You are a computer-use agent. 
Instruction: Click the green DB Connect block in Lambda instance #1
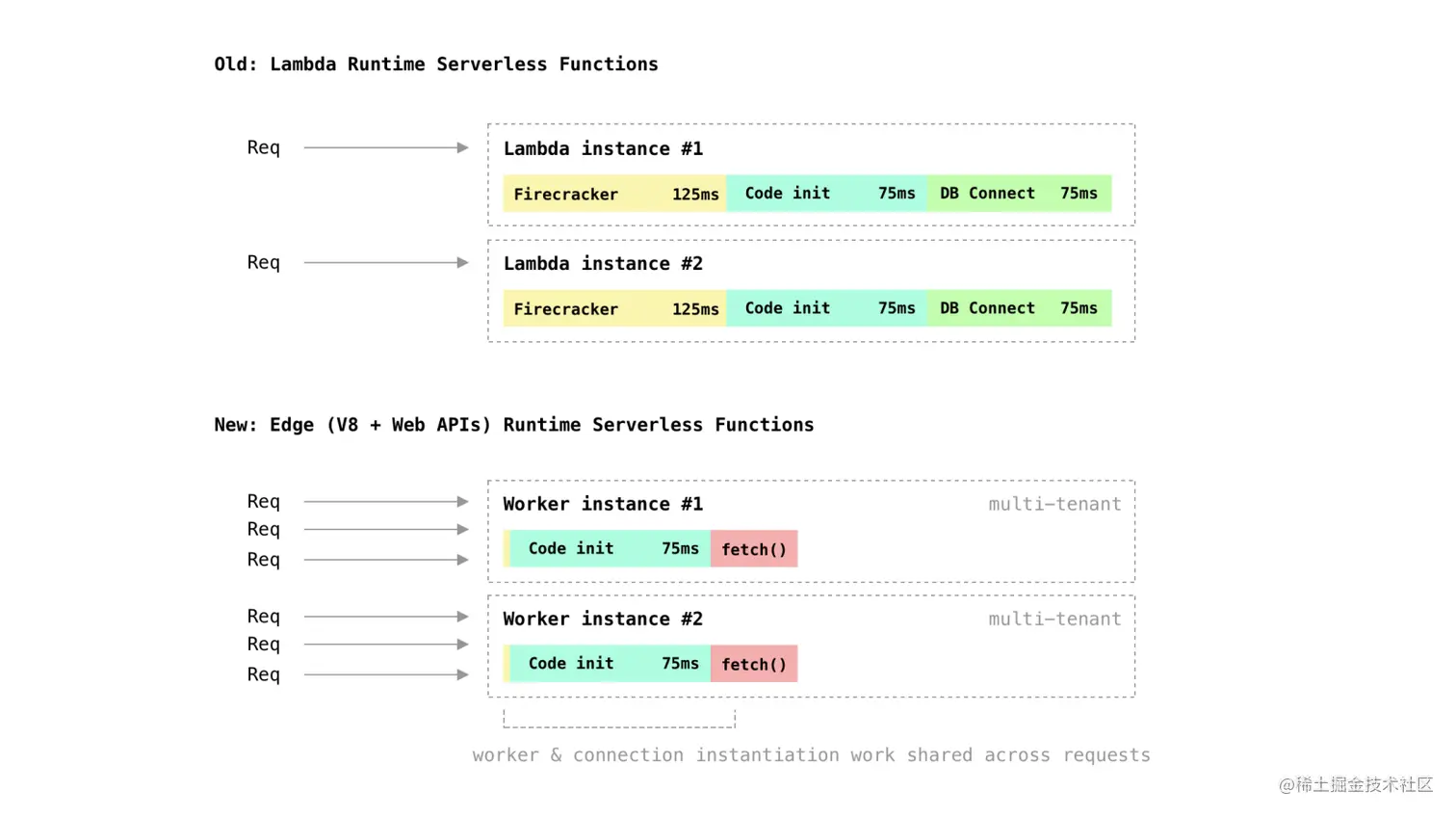click(x=1019, y=194)
